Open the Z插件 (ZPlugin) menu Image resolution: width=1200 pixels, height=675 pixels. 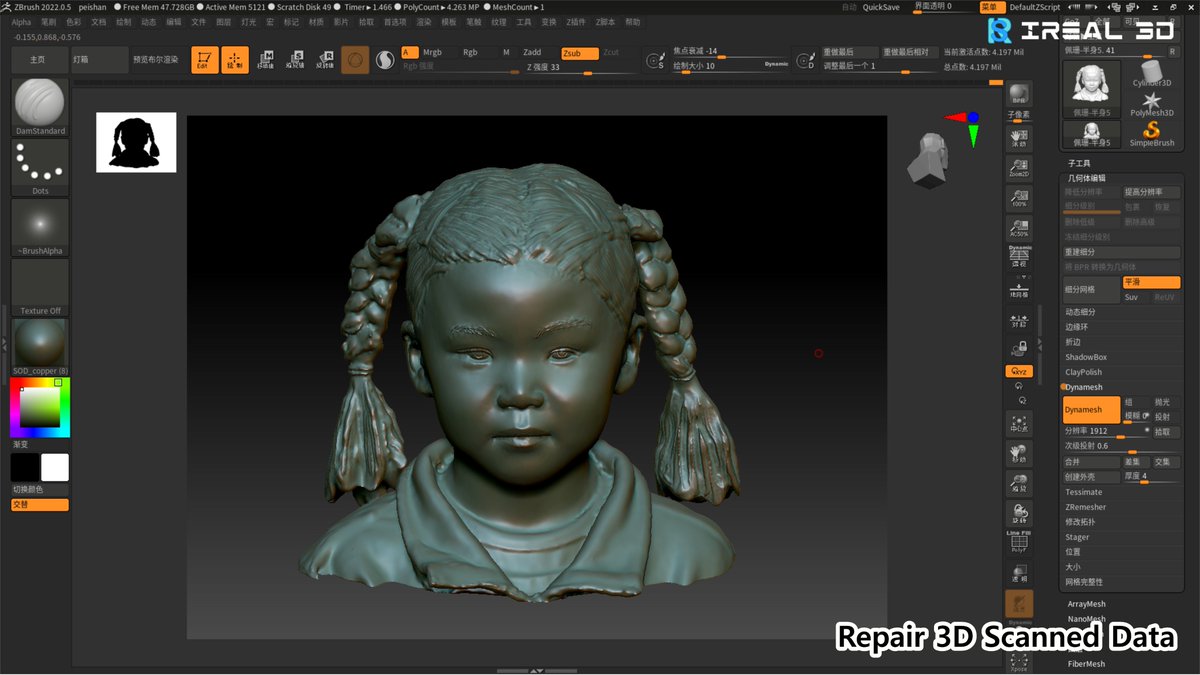point(577,21)
